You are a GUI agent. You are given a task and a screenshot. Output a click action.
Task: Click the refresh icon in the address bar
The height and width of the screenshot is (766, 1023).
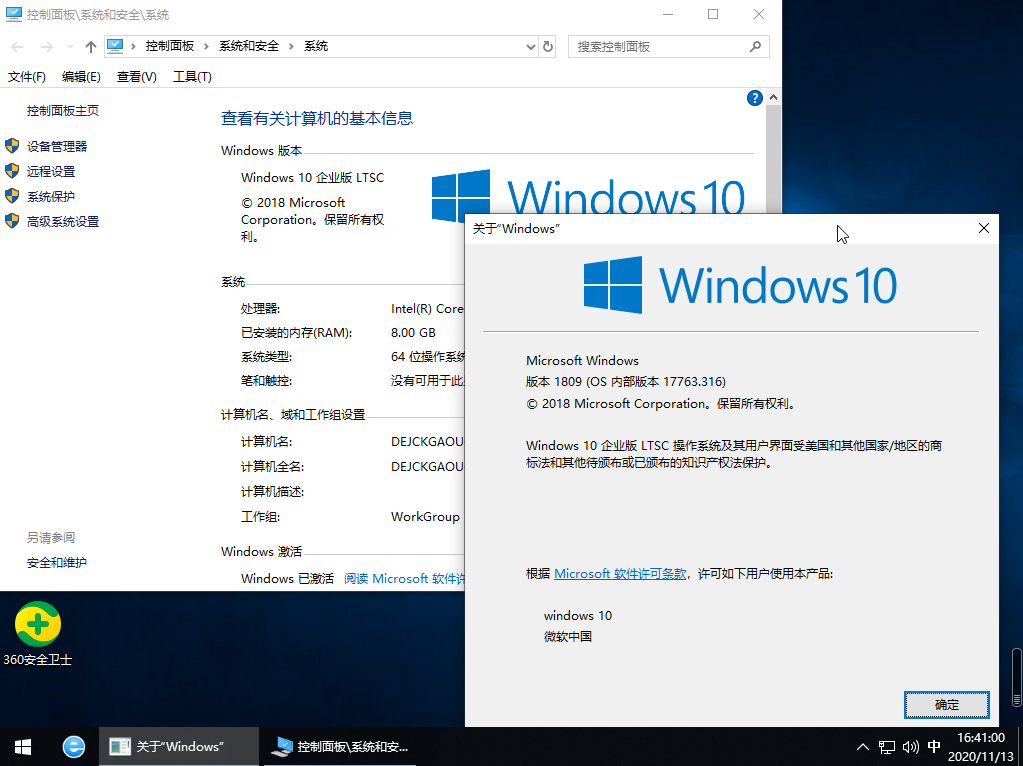[x=547, y=46]
